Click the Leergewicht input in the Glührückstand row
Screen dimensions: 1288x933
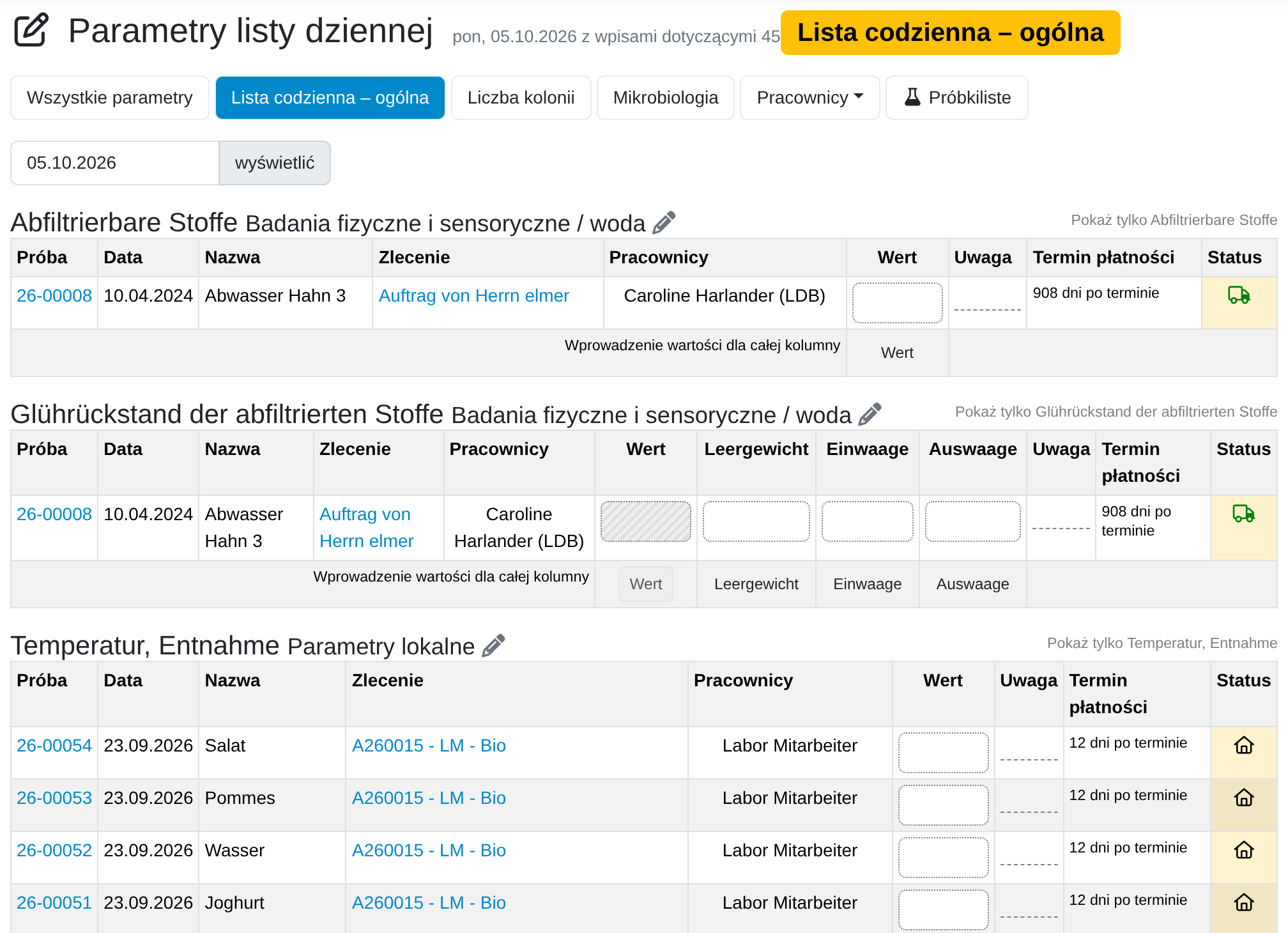(756, 521)
